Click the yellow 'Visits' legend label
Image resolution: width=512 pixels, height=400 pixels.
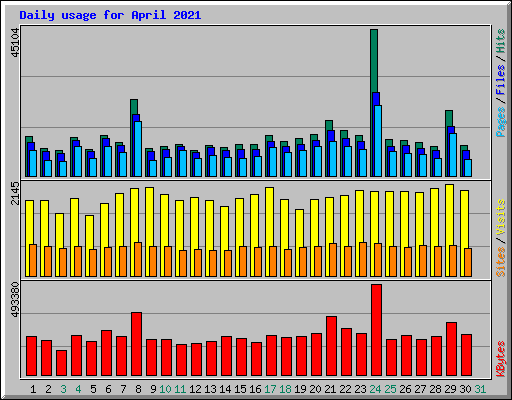pyautogui.click(x=501, y=218)
